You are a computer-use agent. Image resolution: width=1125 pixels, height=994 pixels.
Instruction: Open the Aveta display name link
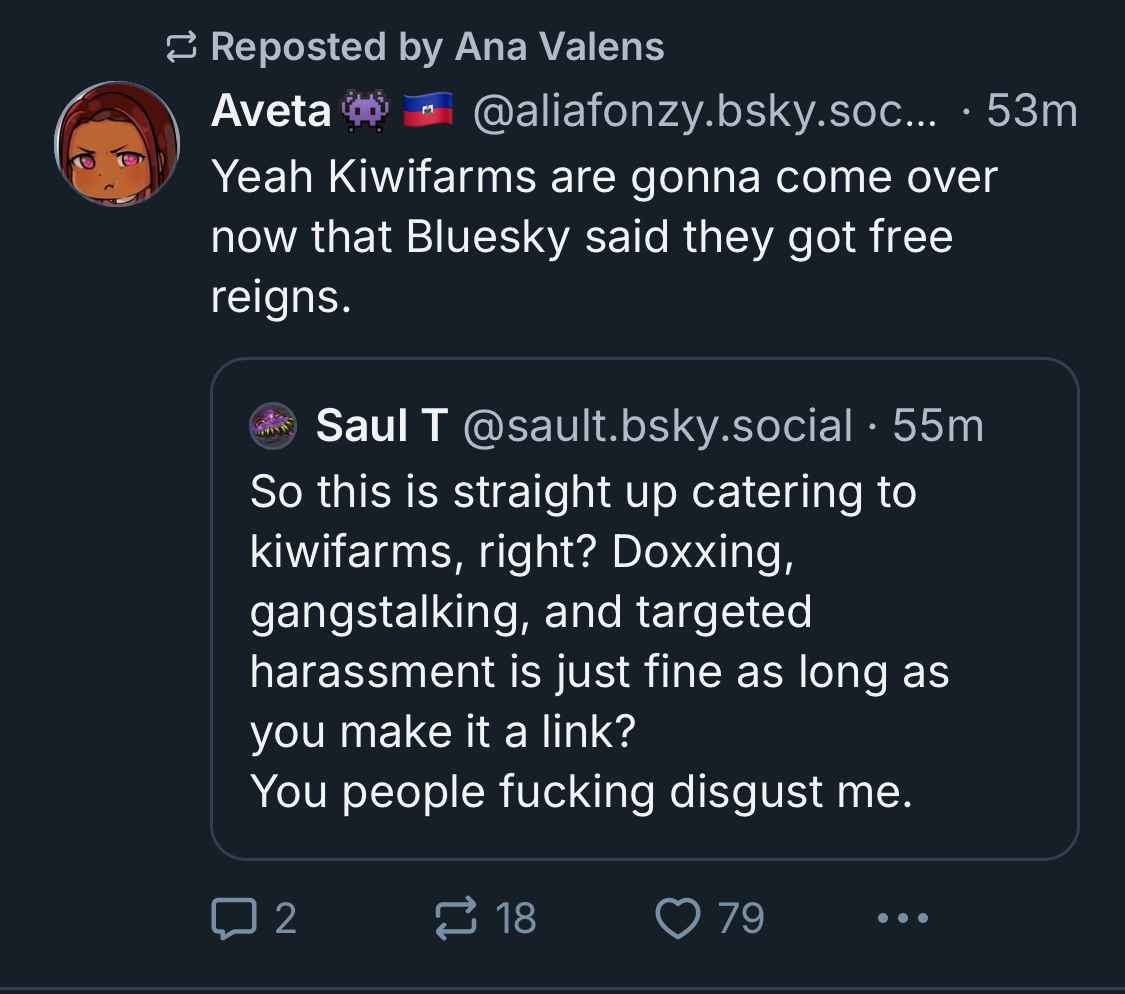(271, 112)
